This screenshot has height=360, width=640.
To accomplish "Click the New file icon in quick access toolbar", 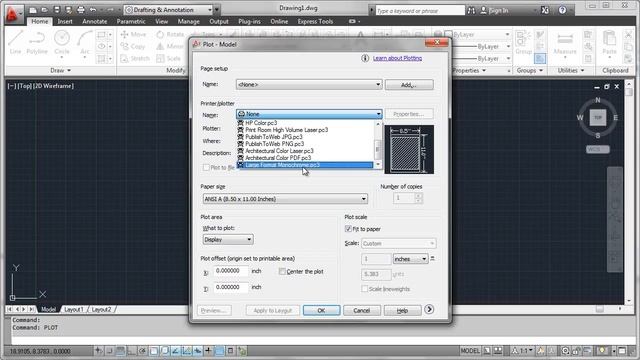I will click(33, 9).
